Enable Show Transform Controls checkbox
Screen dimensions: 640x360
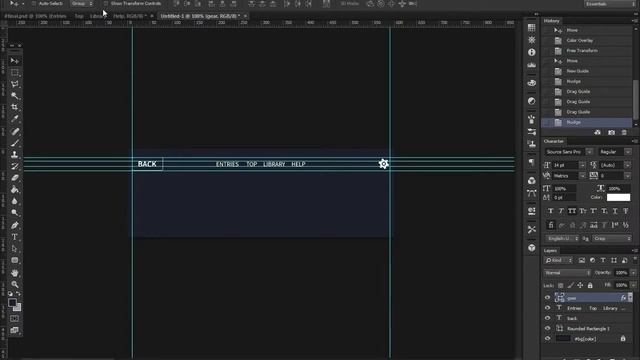coord(106,3)
